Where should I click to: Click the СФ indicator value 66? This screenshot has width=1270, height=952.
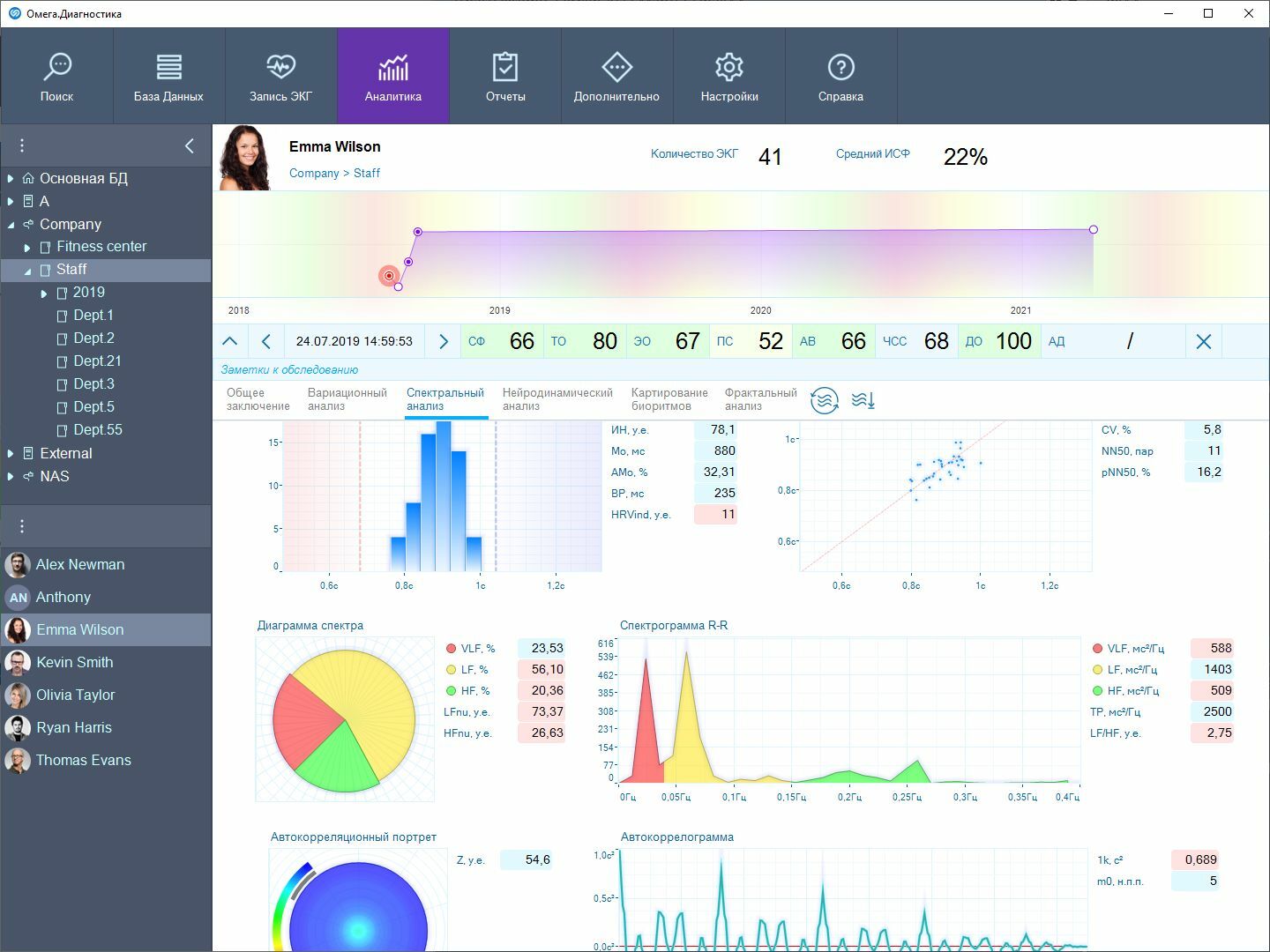click(522, 341)
